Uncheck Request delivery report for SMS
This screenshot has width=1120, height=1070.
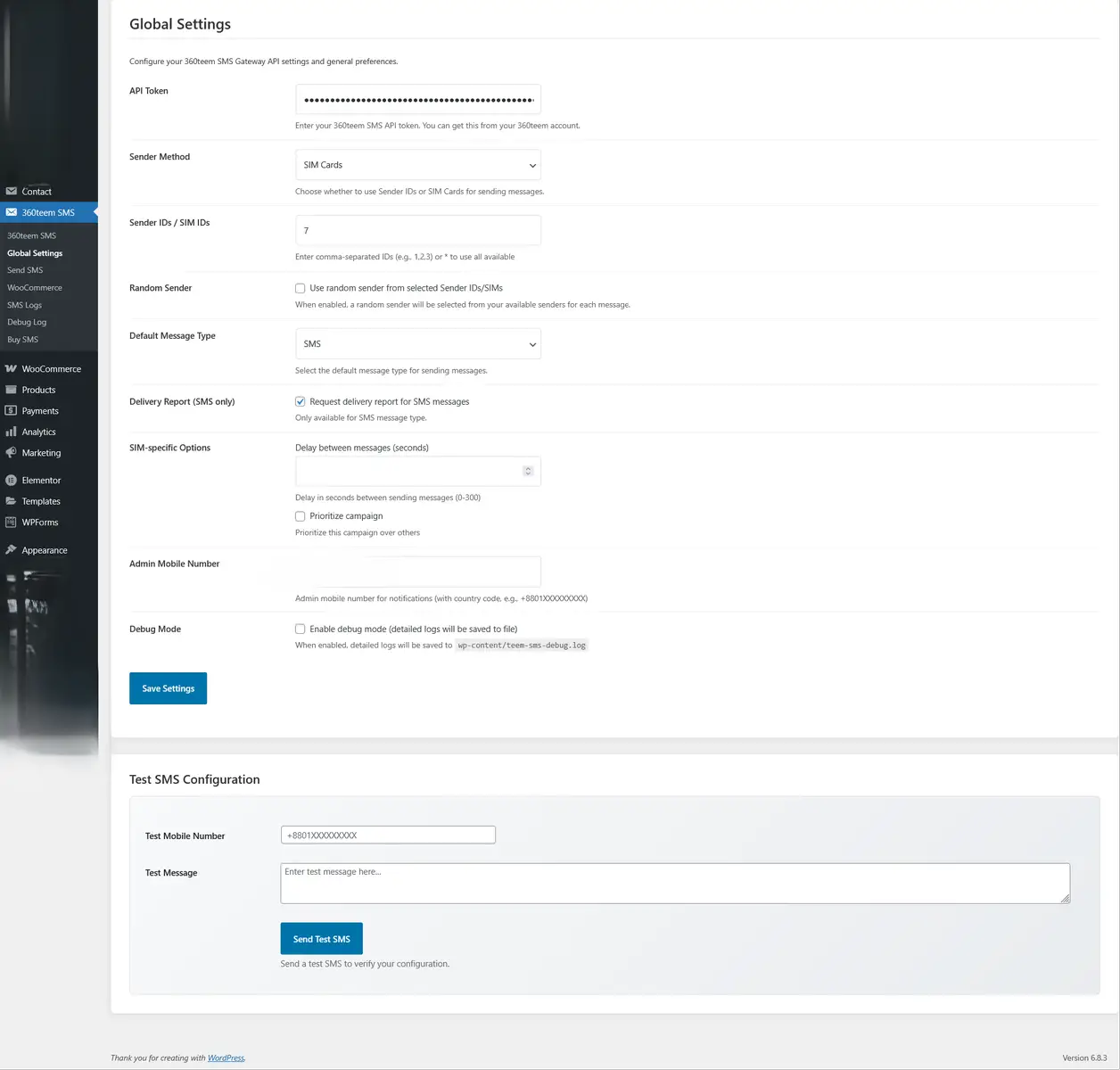[301, 401]
